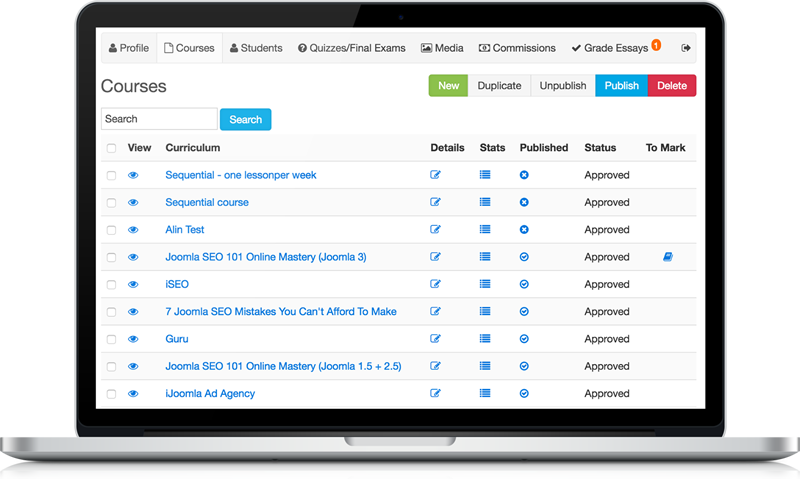Image resolution: width=800 pixels, height=482 pixels.
Task: Open stats for Joomla SEO 101 (Joomla 1.5 + 2.5)
Action: click(x=485, y=366)
